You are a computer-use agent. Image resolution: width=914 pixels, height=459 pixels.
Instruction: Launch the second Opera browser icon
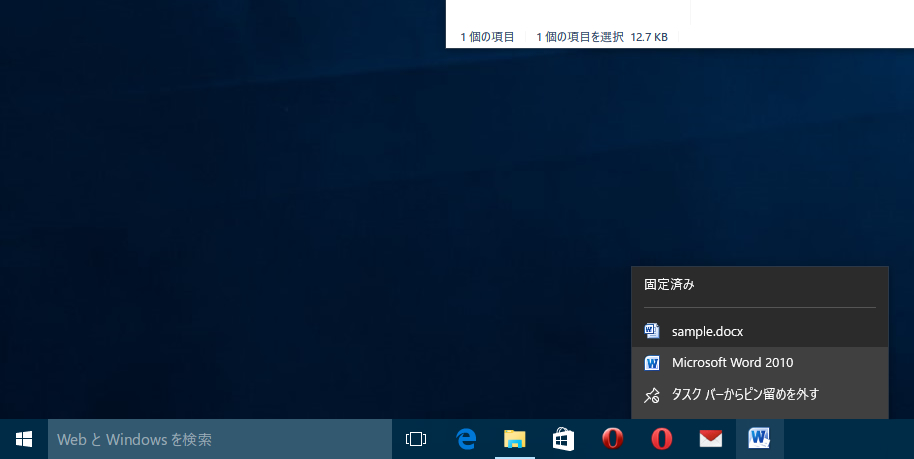pos(662,439)
